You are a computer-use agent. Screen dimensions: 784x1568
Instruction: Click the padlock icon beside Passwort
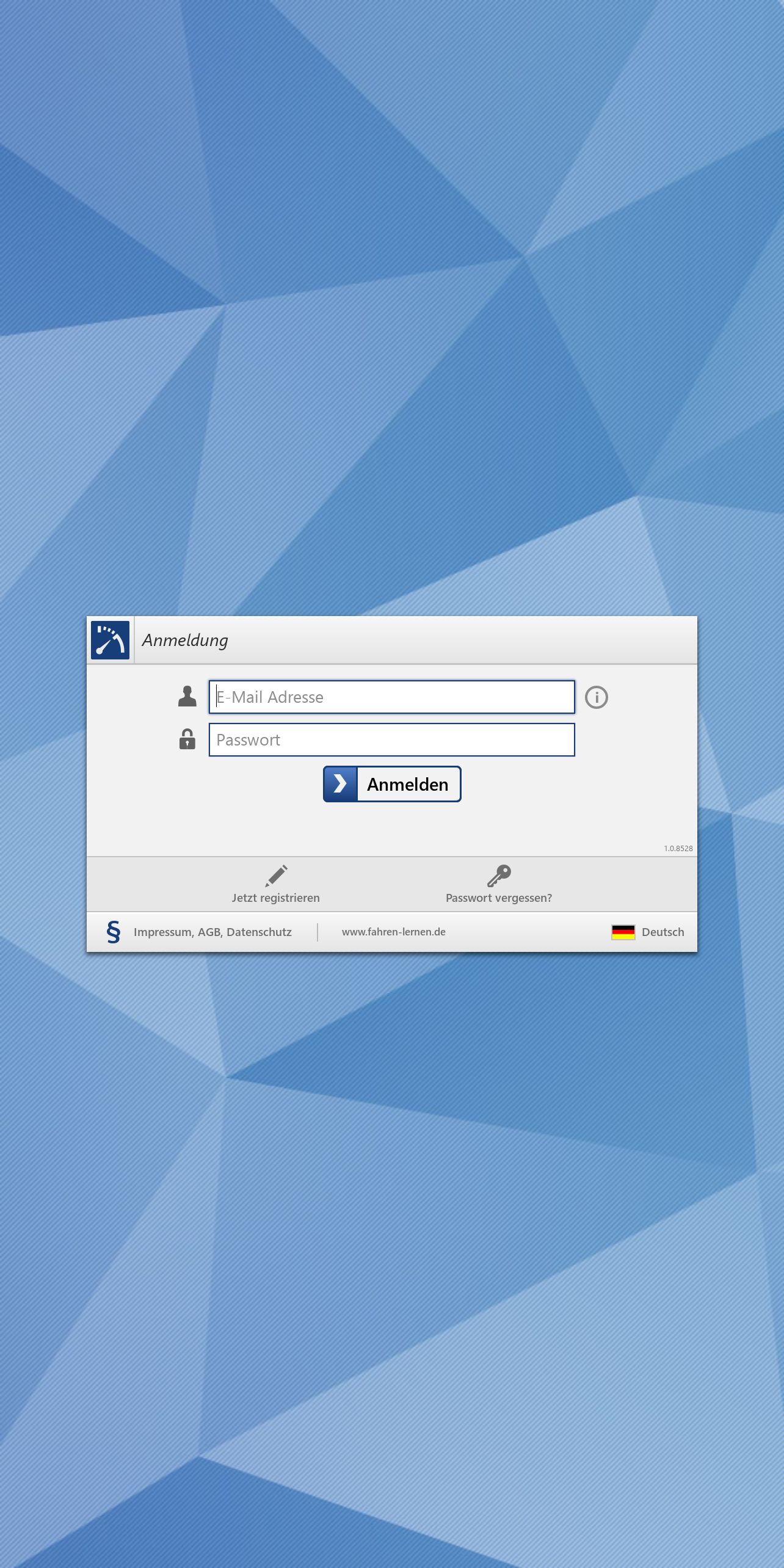point(187,739)
